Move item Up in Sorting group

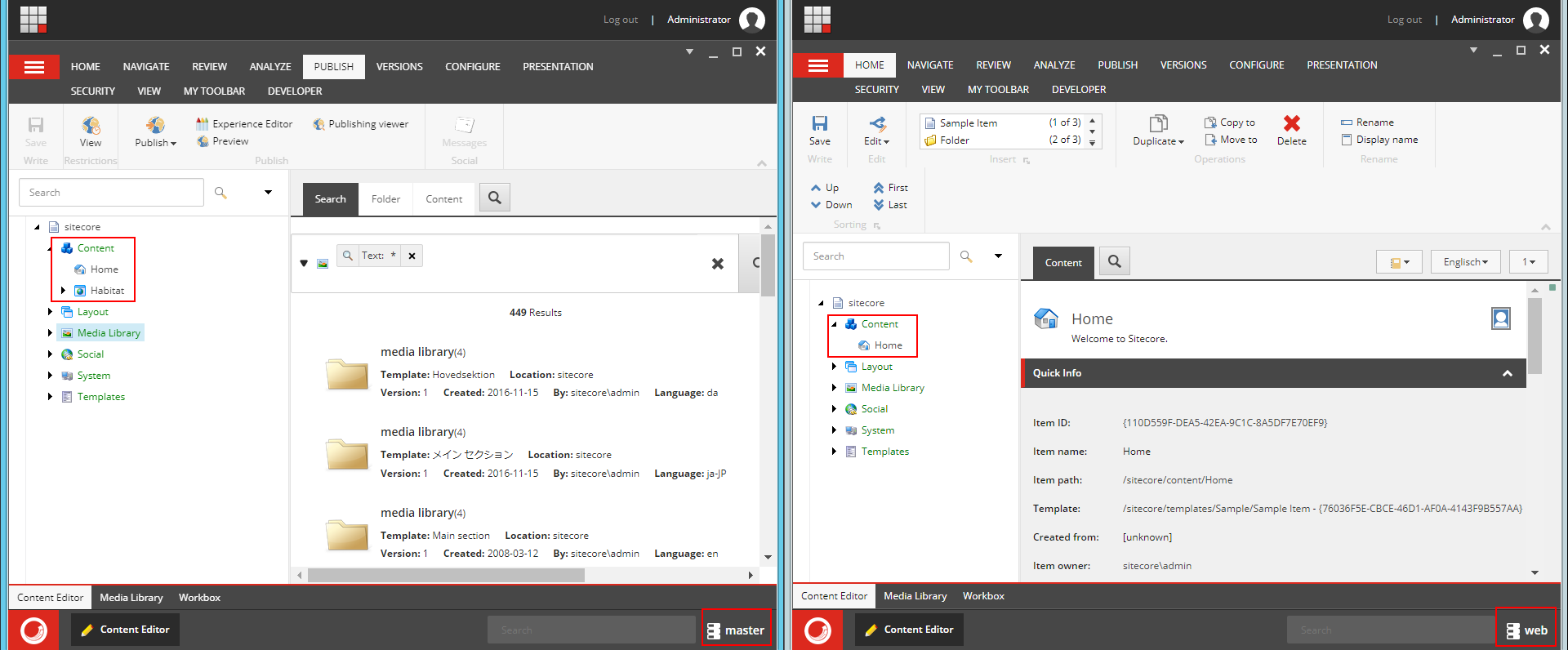point(824,188)
